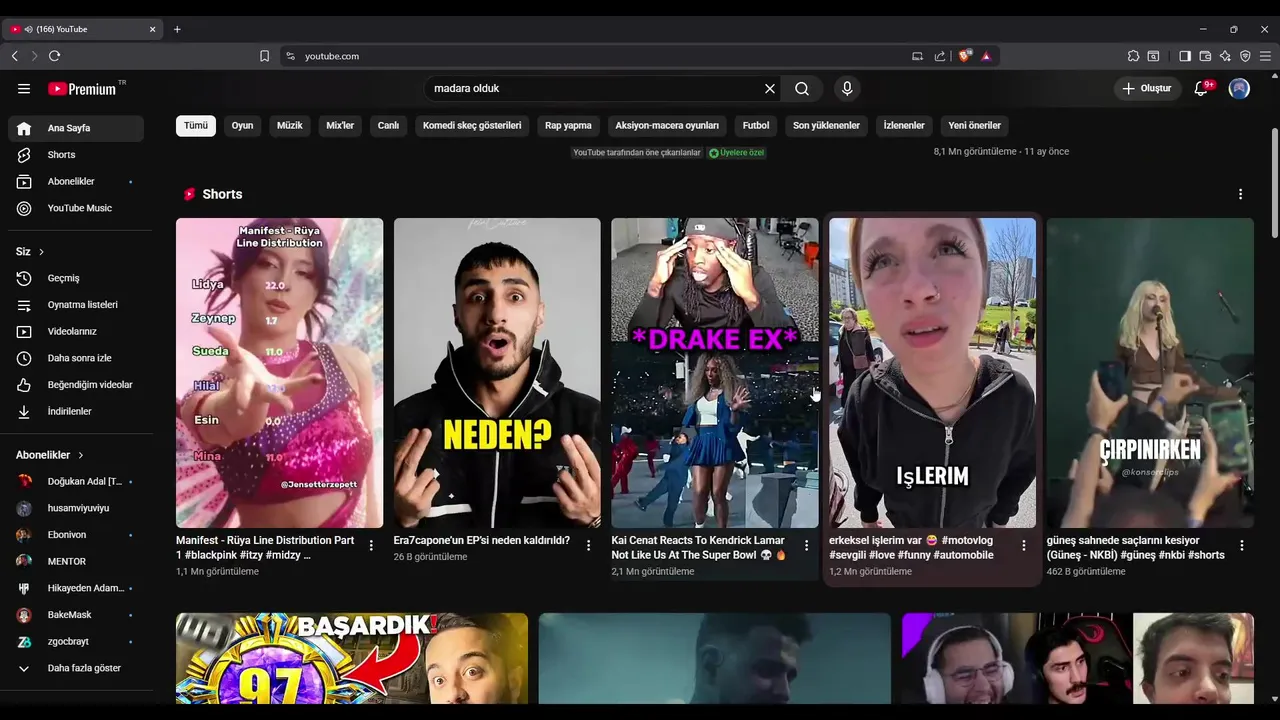Play the DRAKE EX Kai Cenat short
This screenshot has width=1280, height=720.
click(715, 373)
